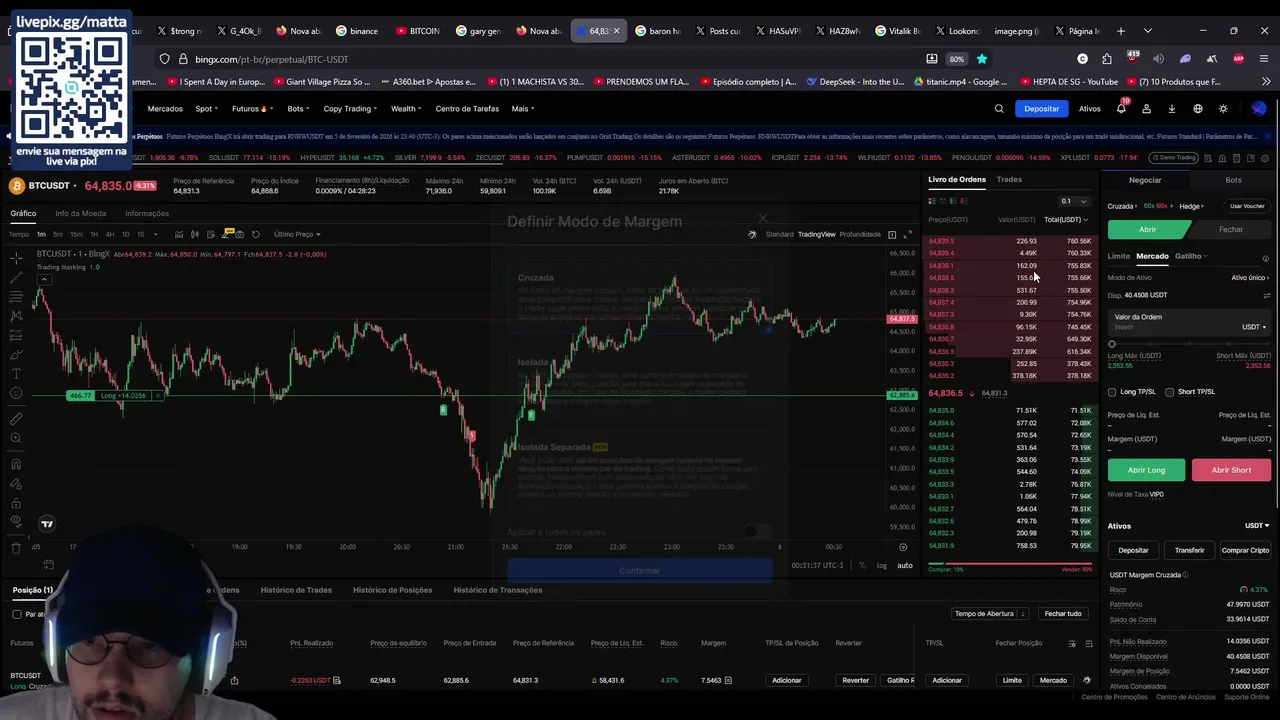Open a new browser tab
Screen dimensions: 1280x720
coord(1121,31)
